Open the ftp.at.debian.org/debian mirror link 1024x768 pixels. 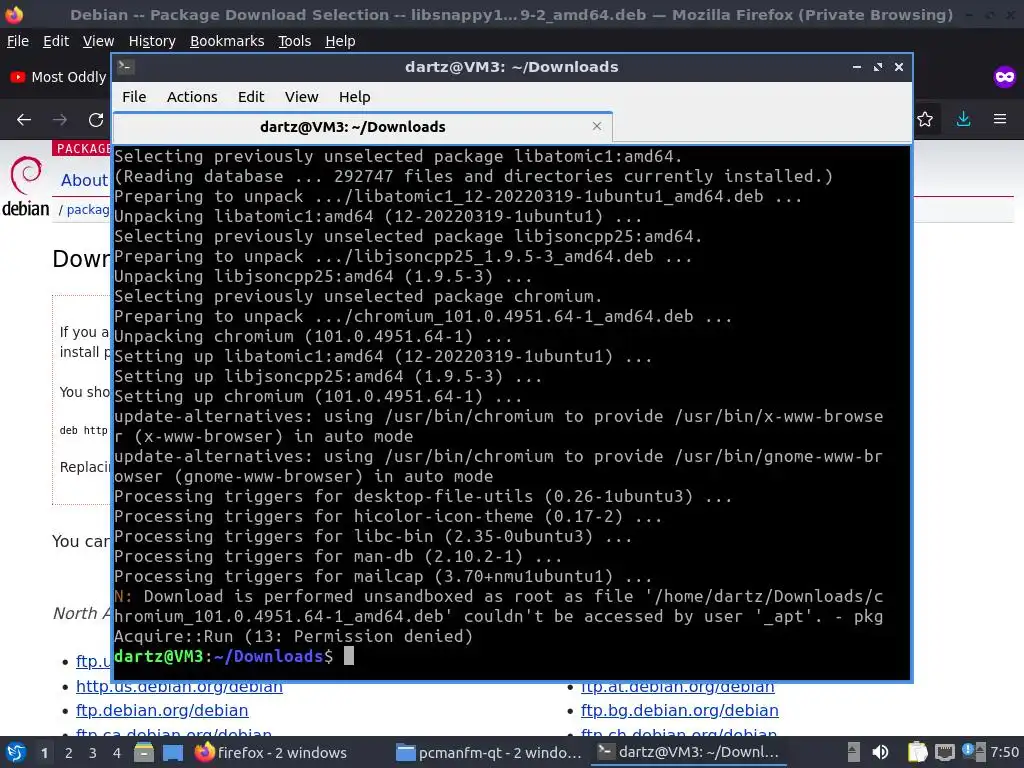click(x=677, y=686)
